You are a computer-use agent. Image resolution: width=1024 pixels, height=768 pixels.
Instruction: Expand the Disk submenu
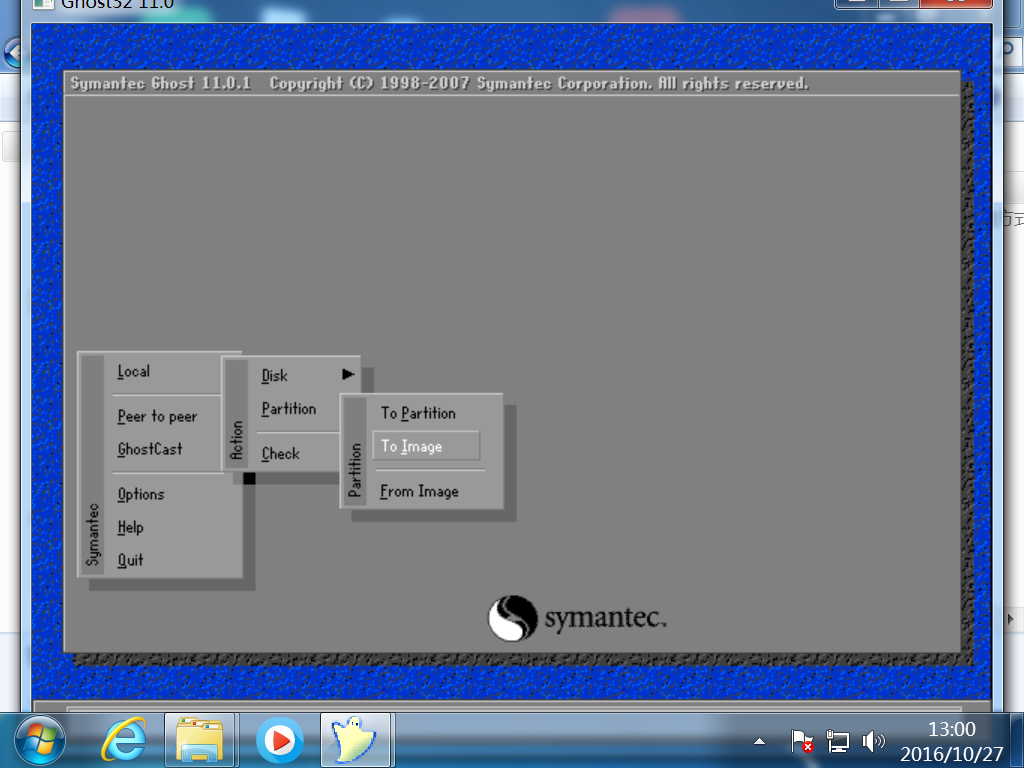coord(274,376)
